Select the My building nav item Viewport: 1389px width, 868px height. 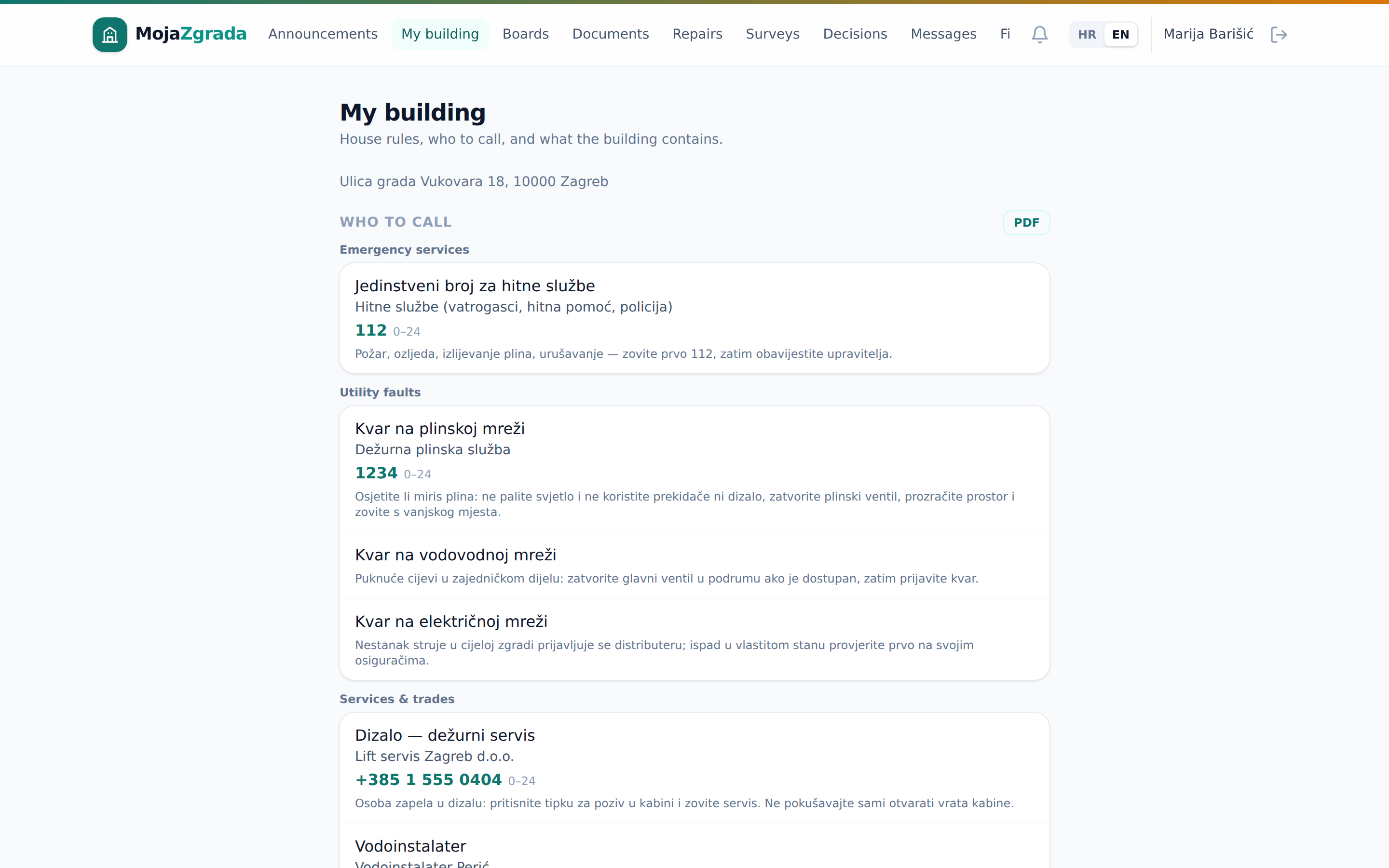pyautogui.click(x=440, y=34)
